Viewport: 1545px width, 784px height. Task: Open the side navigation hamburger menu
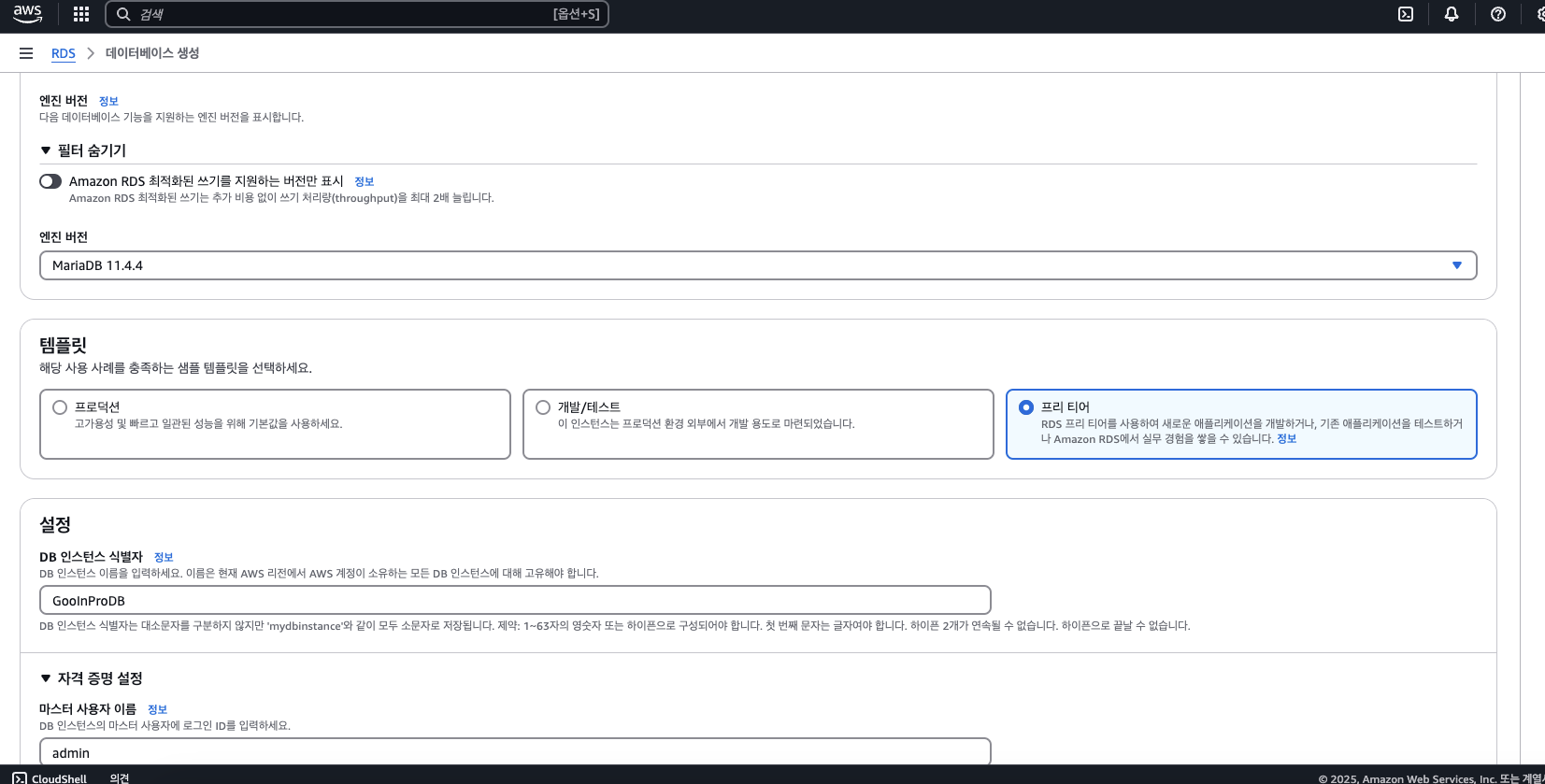coord(26,53)
